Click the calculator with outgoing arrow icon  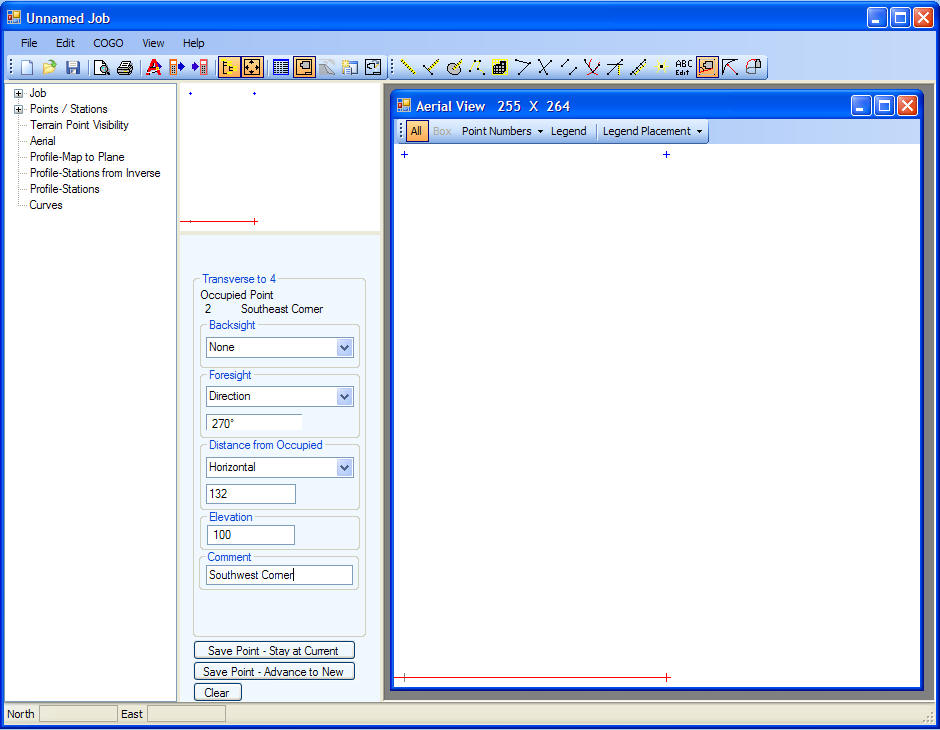coord(177,67)
